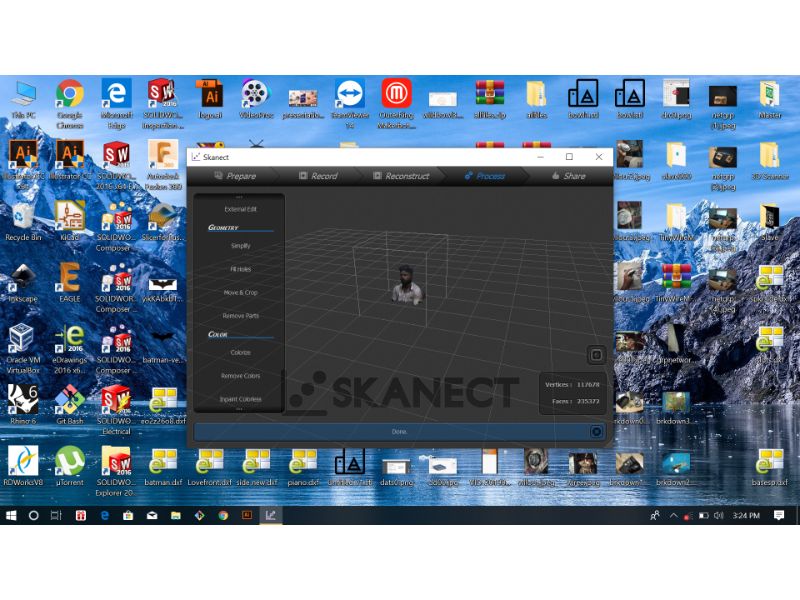
Task: Click the volume icon in system tray
Action: [718, 515]
